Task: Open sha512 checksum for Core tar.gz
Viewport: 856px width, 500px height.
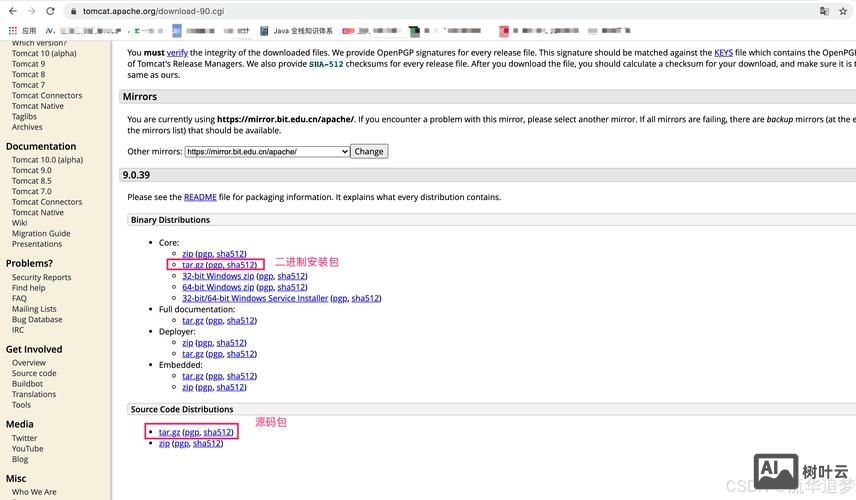Action: click(x=241, y=265)
